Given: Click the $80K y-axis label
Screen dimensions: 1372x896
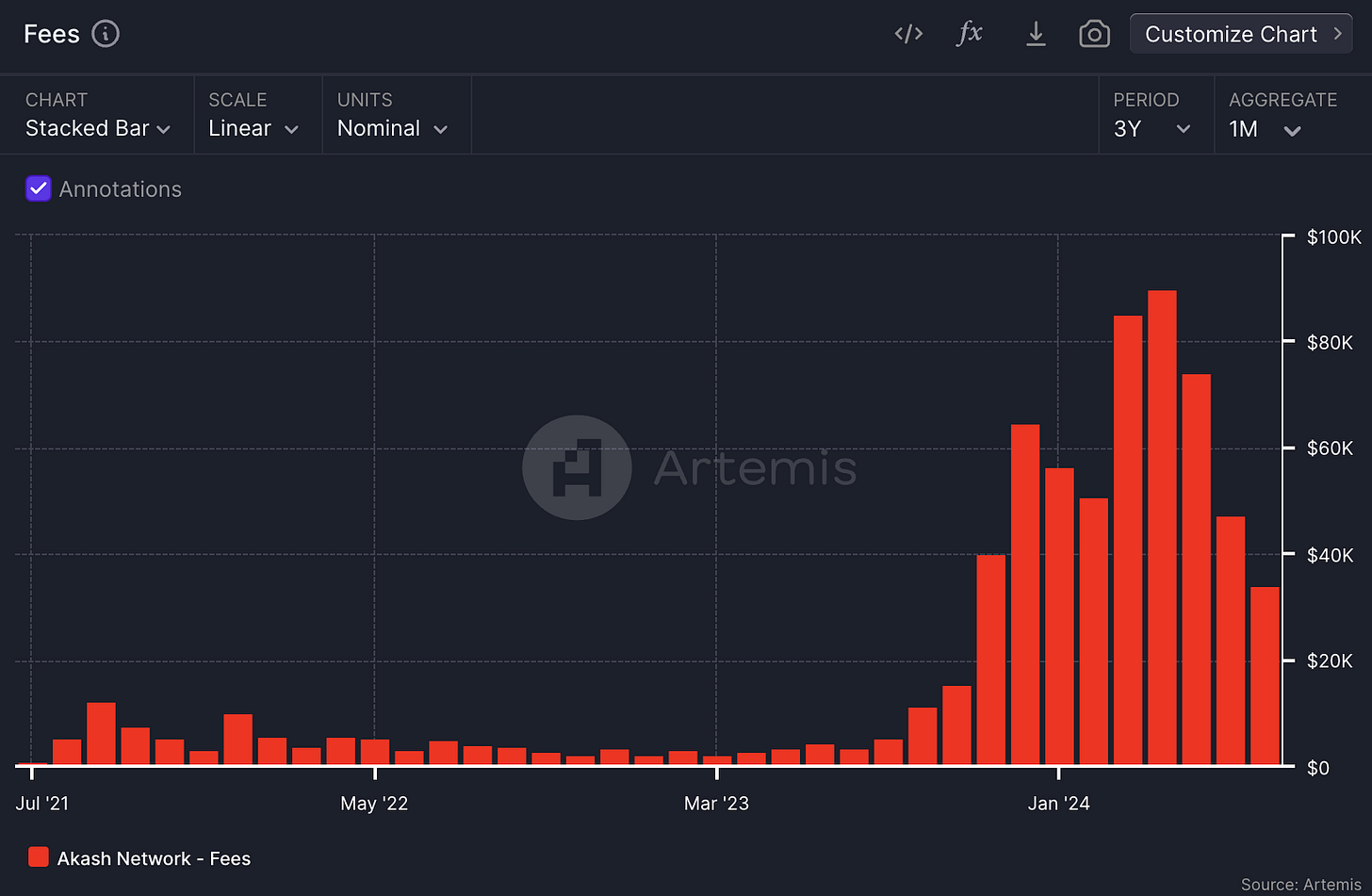Looking at the screenshot, I should [1330, 342].
